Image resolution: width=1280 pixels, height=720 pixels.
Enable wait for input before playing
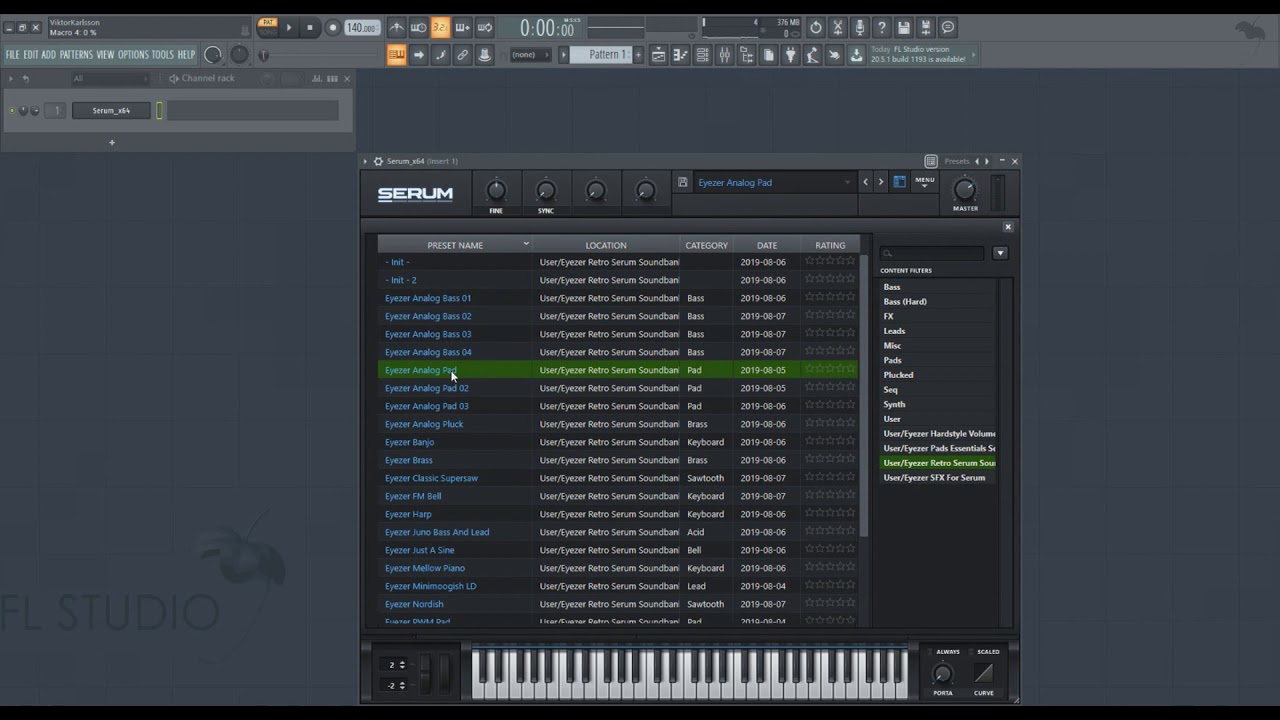click(x=419, y=28)
